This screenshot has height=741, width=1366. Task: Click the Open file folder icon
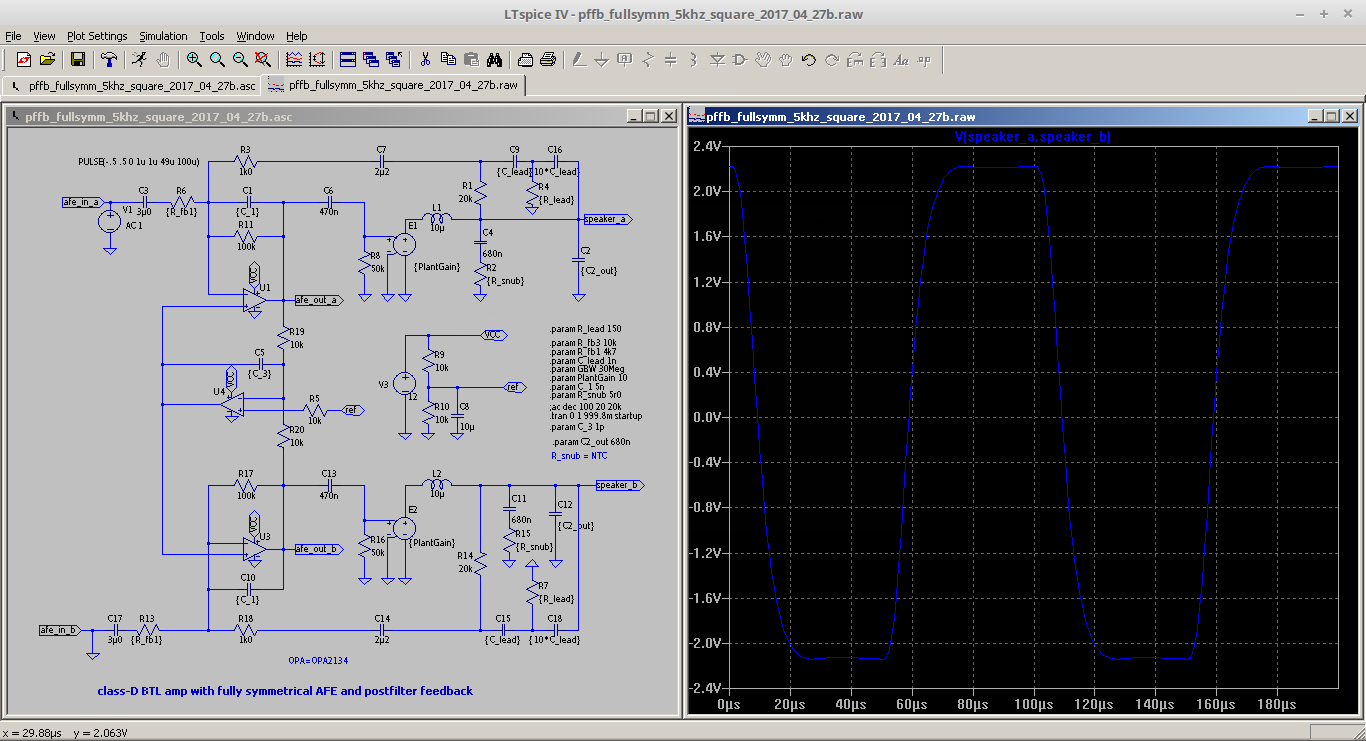click(x=47, y=60)
